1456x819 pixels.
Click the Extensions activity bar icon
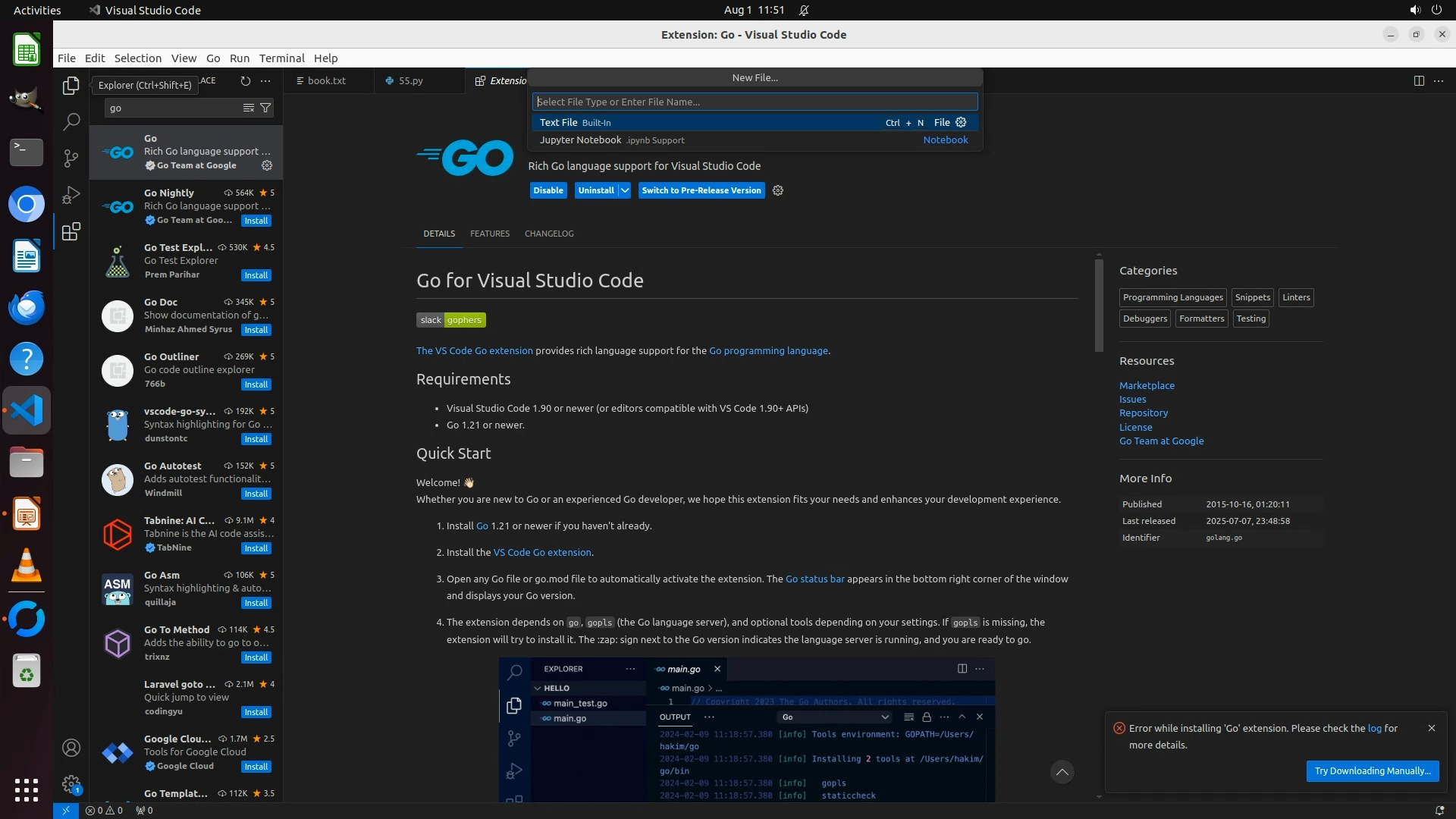tap(71, 231)
